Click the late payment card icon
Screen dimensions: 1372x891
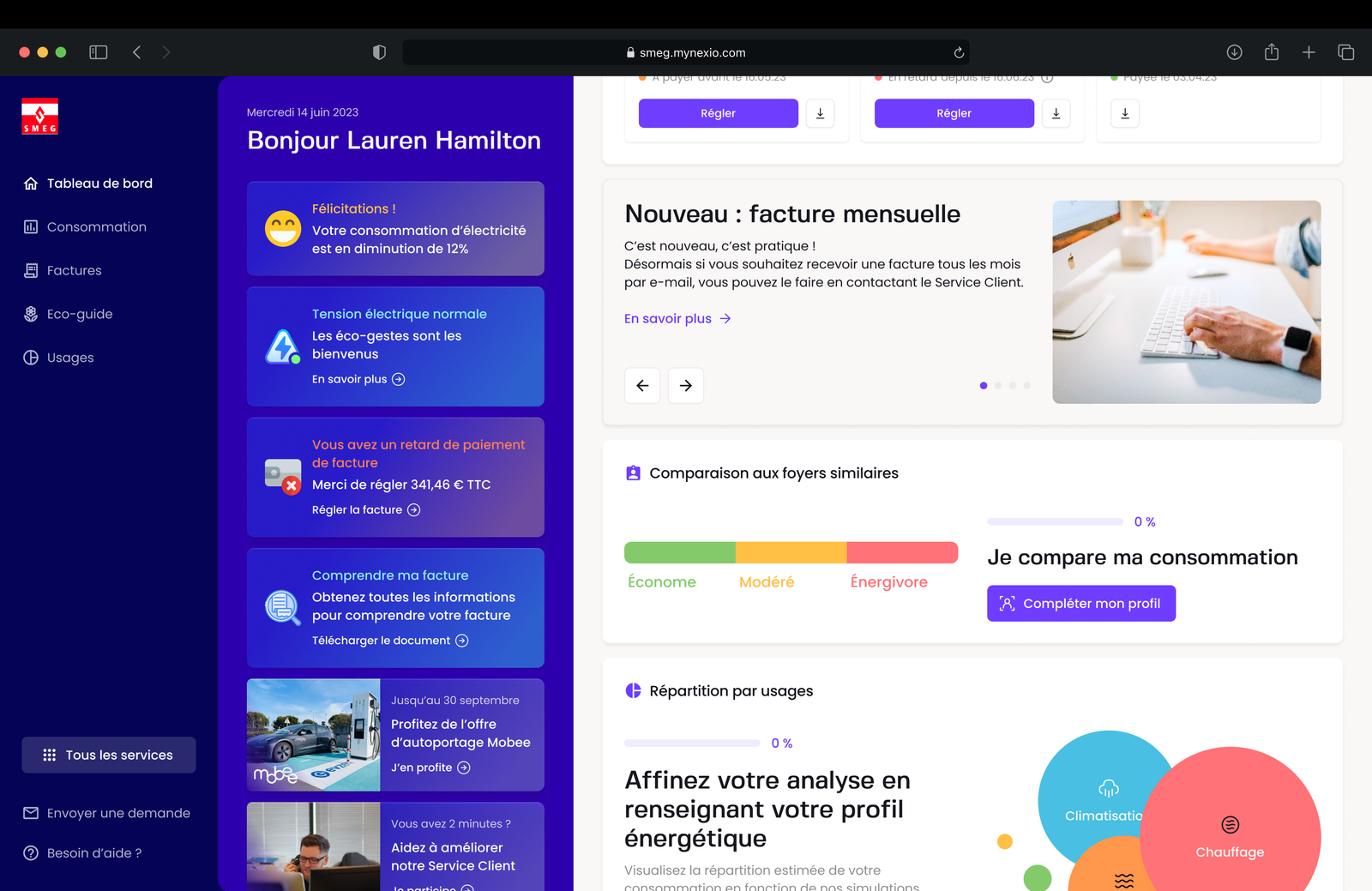tap(283, 477)
